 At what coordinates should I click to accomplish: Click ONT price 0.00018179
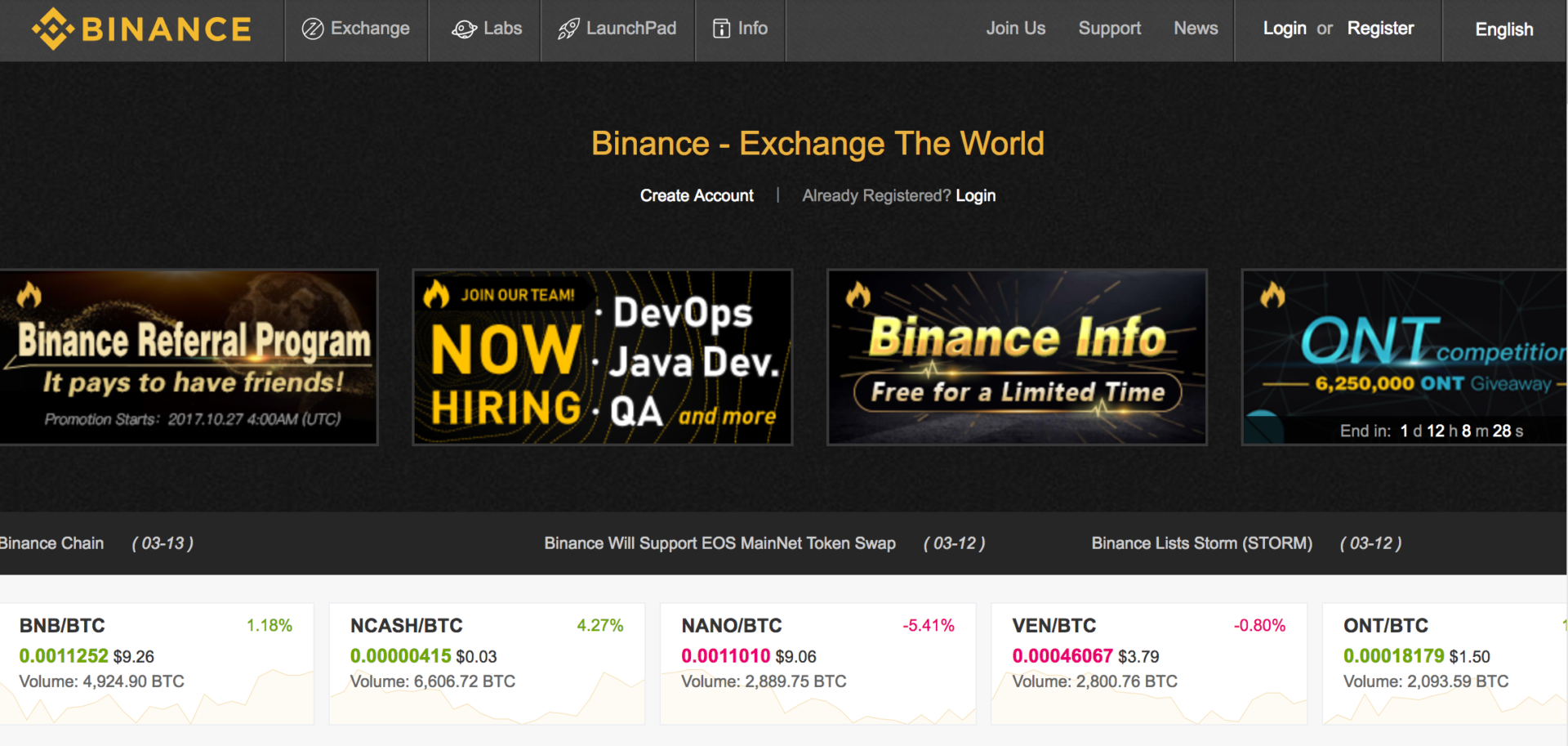click(1394, 656)
